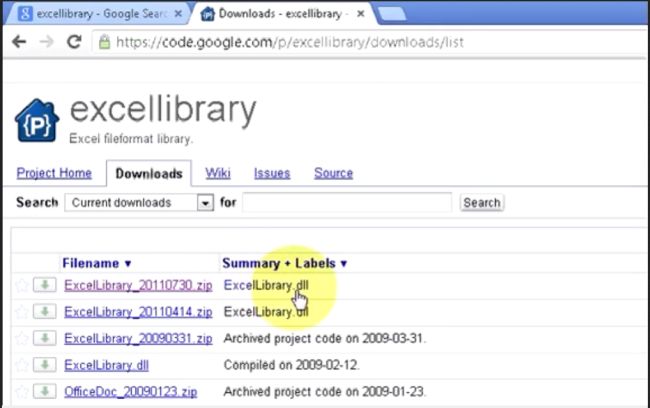Viewport: 650px width, 408px height.
Task: Open the Project Home tab
Action: [54, 173]
